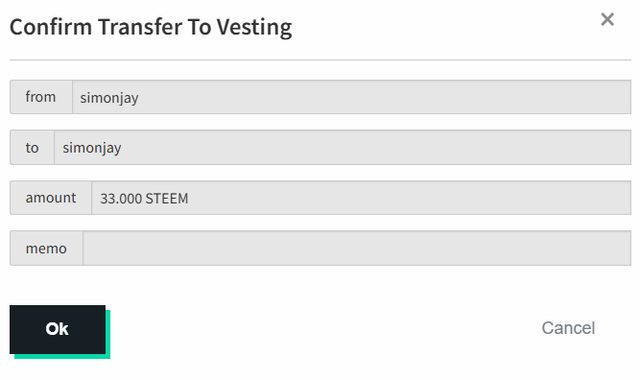Click the 'memo' field label

point(46,248)
